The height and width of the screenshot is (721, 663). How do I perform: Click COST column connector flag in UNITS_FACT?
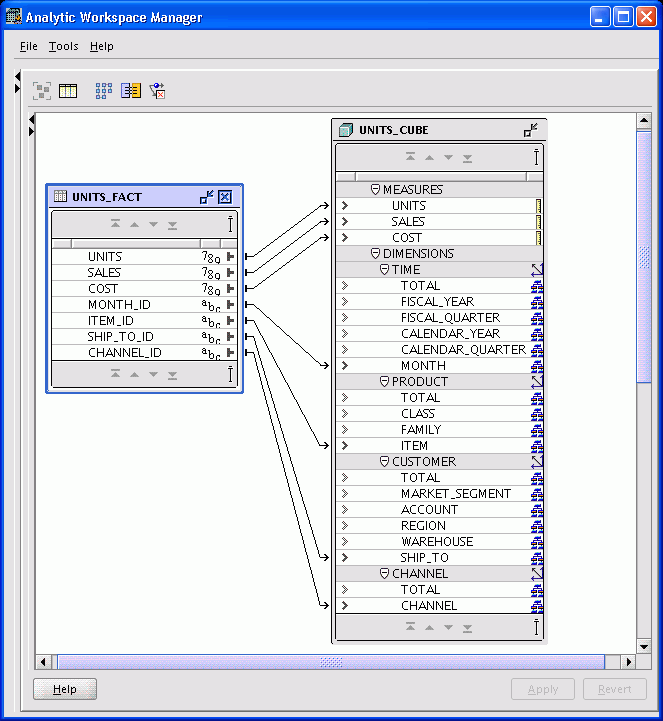(230, 289)
